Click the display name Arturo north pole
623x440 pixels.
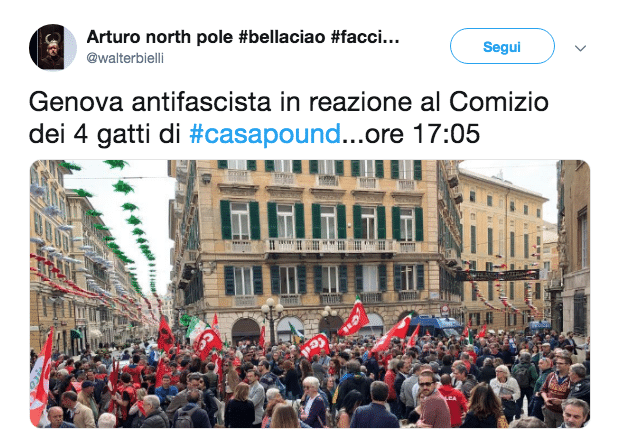tap(160, 37)
